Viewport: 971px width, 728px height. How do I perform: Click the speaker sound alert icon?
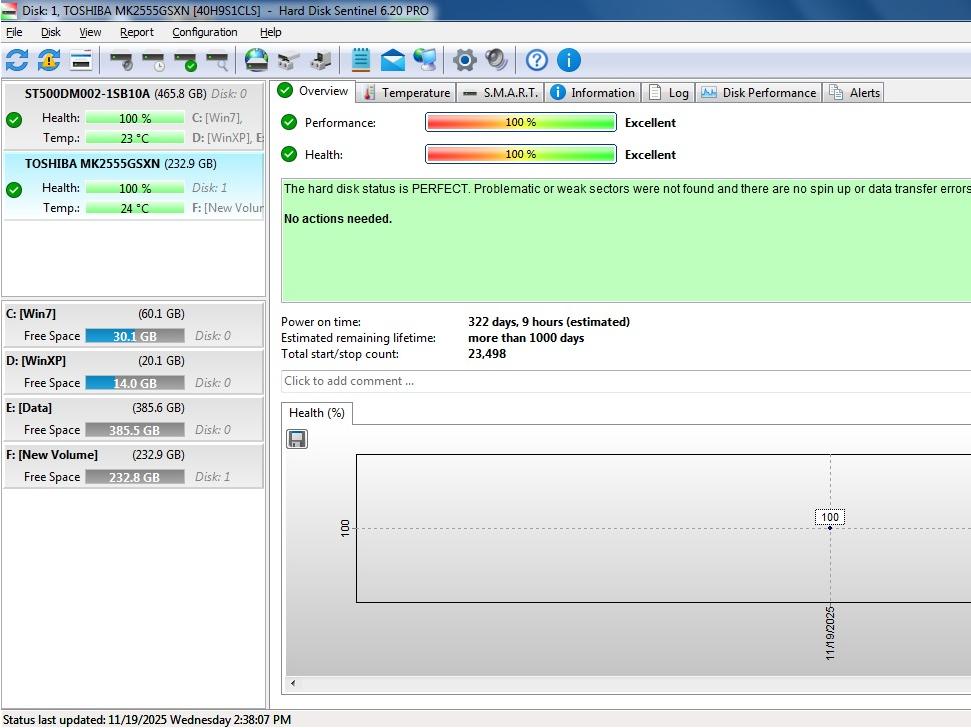(496, 60)
